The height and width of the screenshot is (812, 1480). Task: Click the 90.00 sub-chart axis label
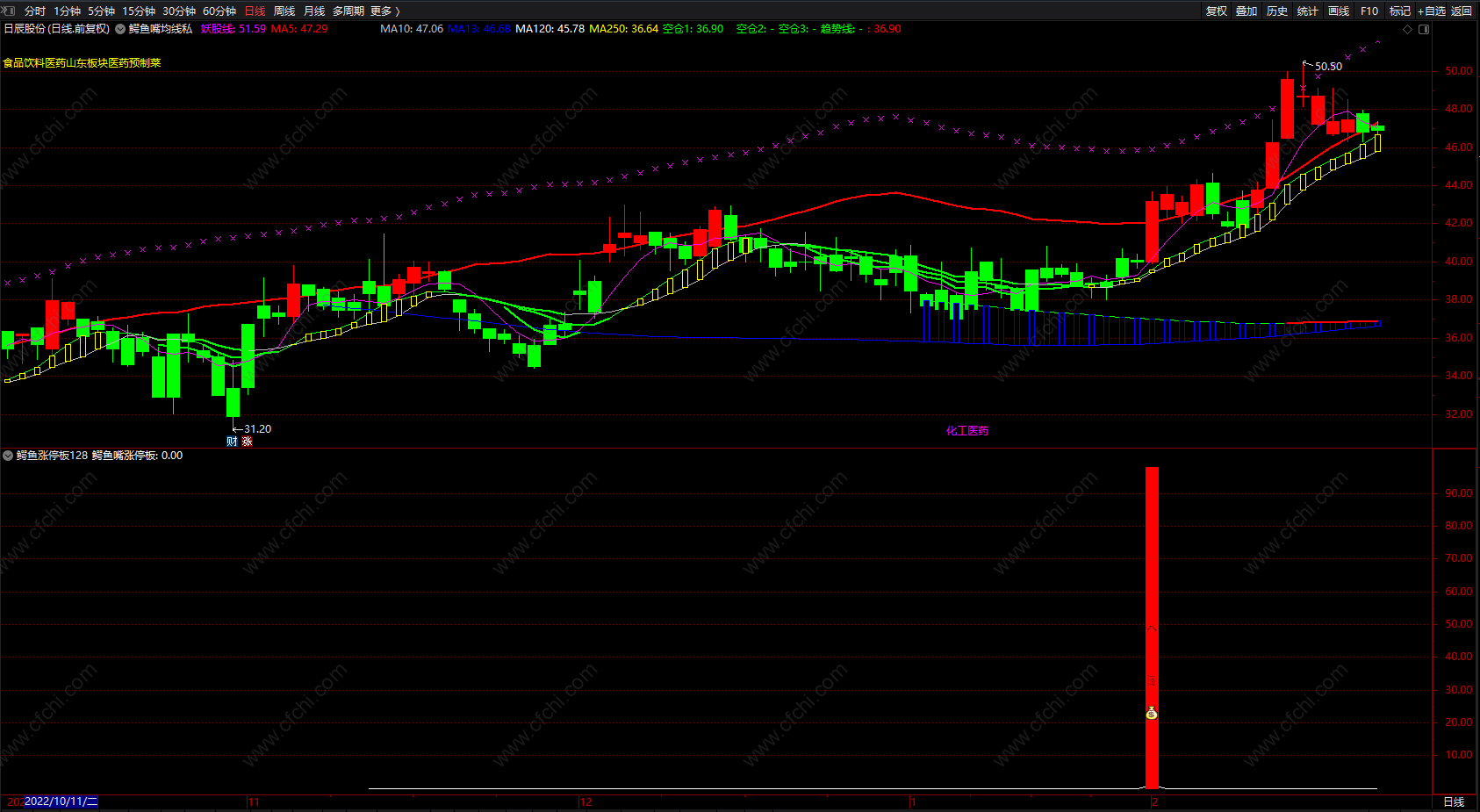coord(1459,493)
